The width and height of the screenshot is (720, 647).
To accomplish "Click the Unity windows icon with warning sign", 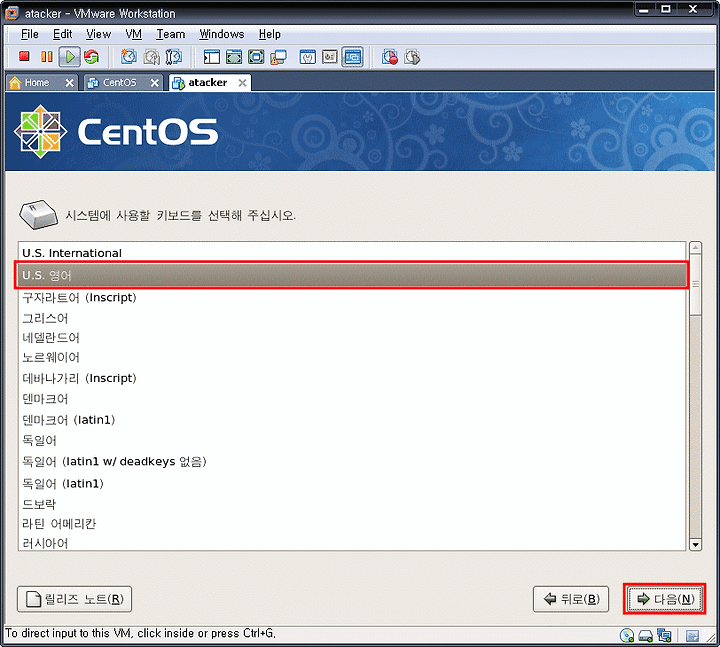I will (278, 57).
